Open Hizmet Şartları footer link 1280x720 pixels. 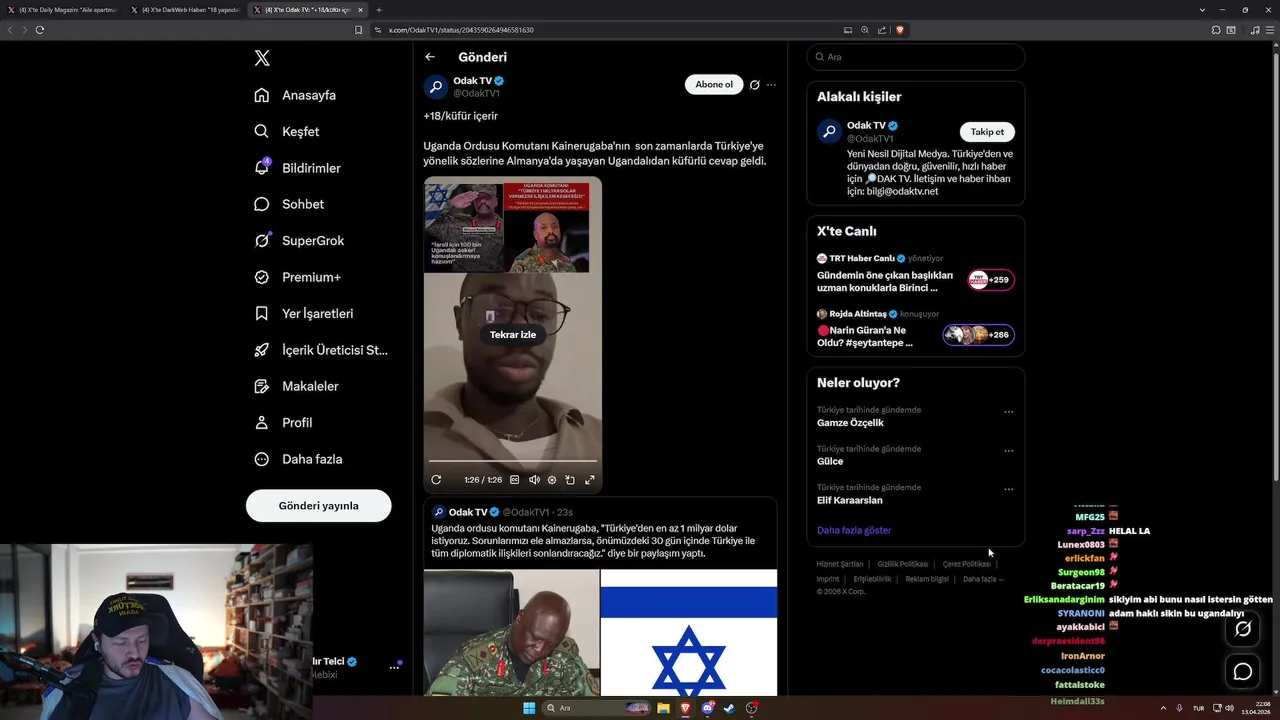click(x=840, y=564)
